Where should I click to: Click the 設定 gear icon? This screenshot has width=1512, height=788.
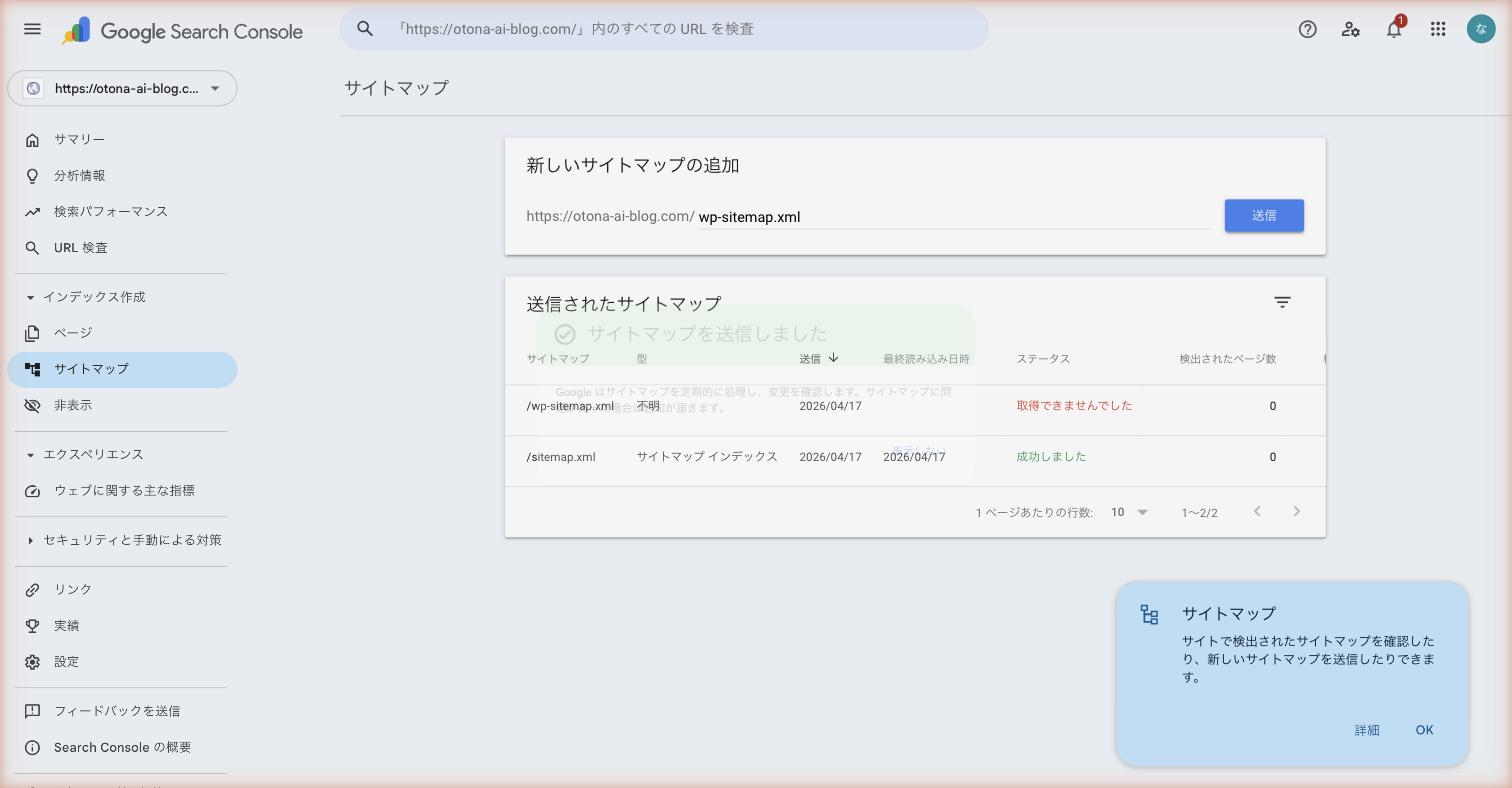click(x=32, y=662)
